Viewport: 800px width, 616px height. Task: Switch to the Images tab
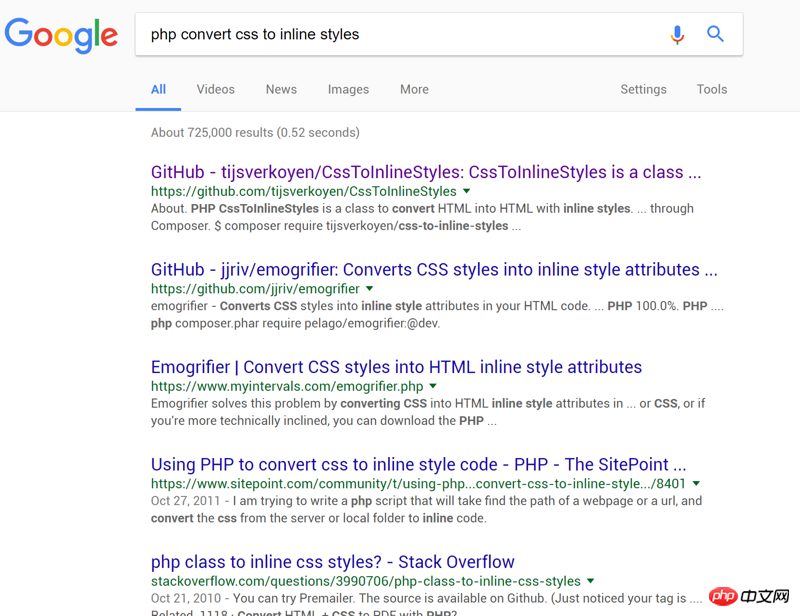(x=348, y=89)
